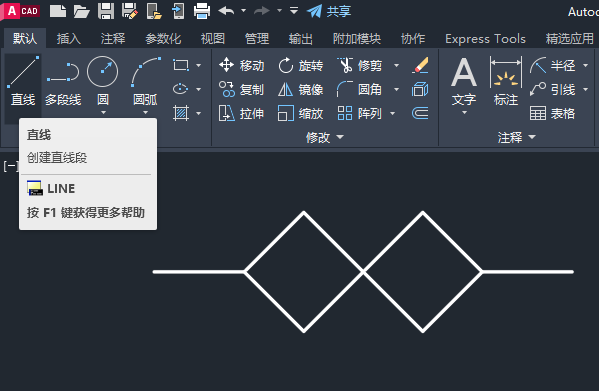The image size is (599, 391).
Task: Open an existing drawing file
Action: pyautogui.click(x=81, y=11)
